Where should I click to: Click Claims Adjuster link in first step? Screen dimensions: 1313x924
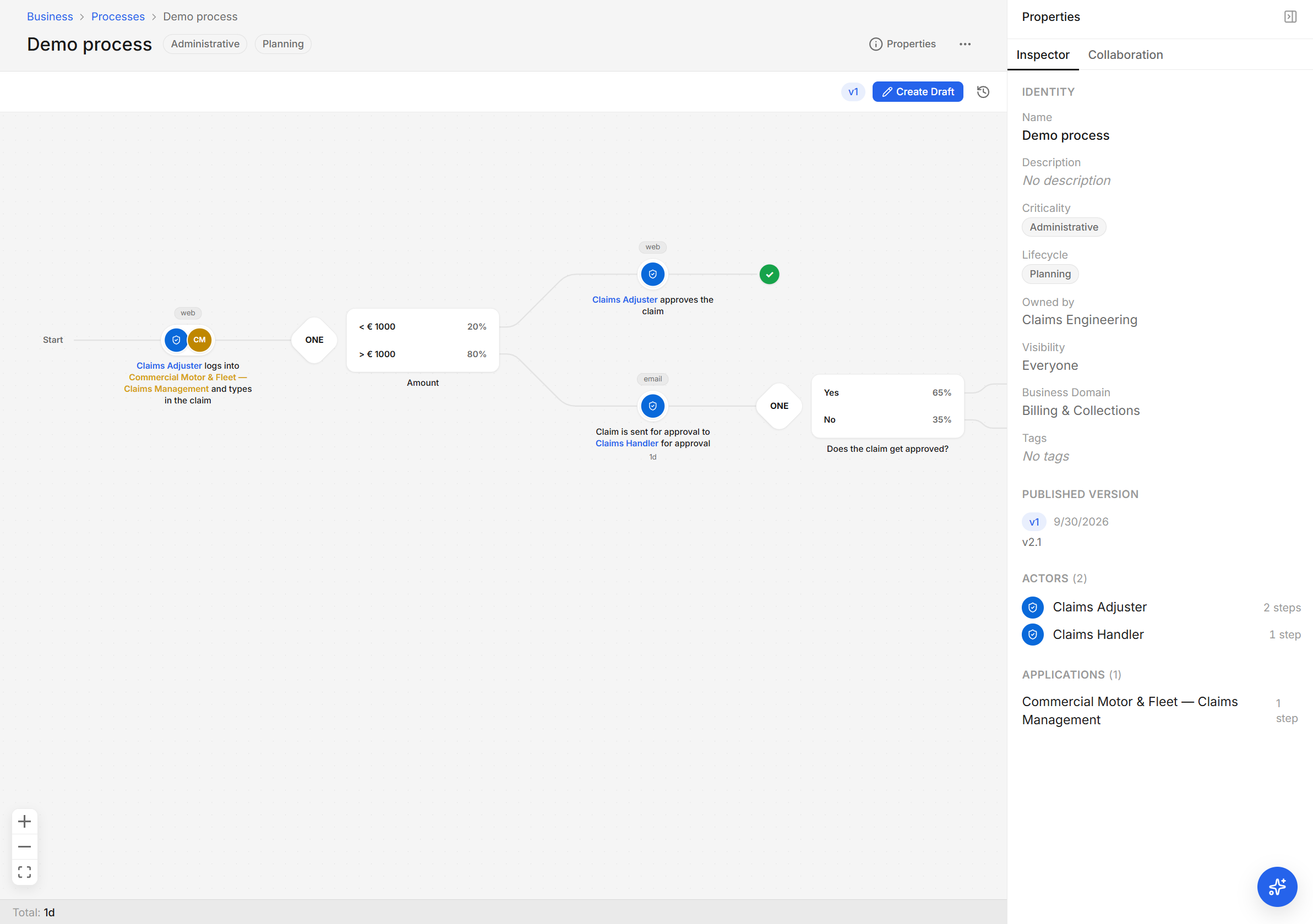click(x=168, y=366)
